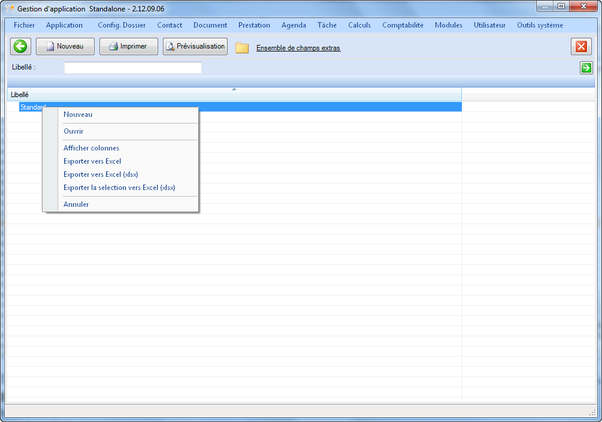Expand the Outils système menu
Image resolution: width=602 pixels, height=422 pixels.
(x=540, y=25)
